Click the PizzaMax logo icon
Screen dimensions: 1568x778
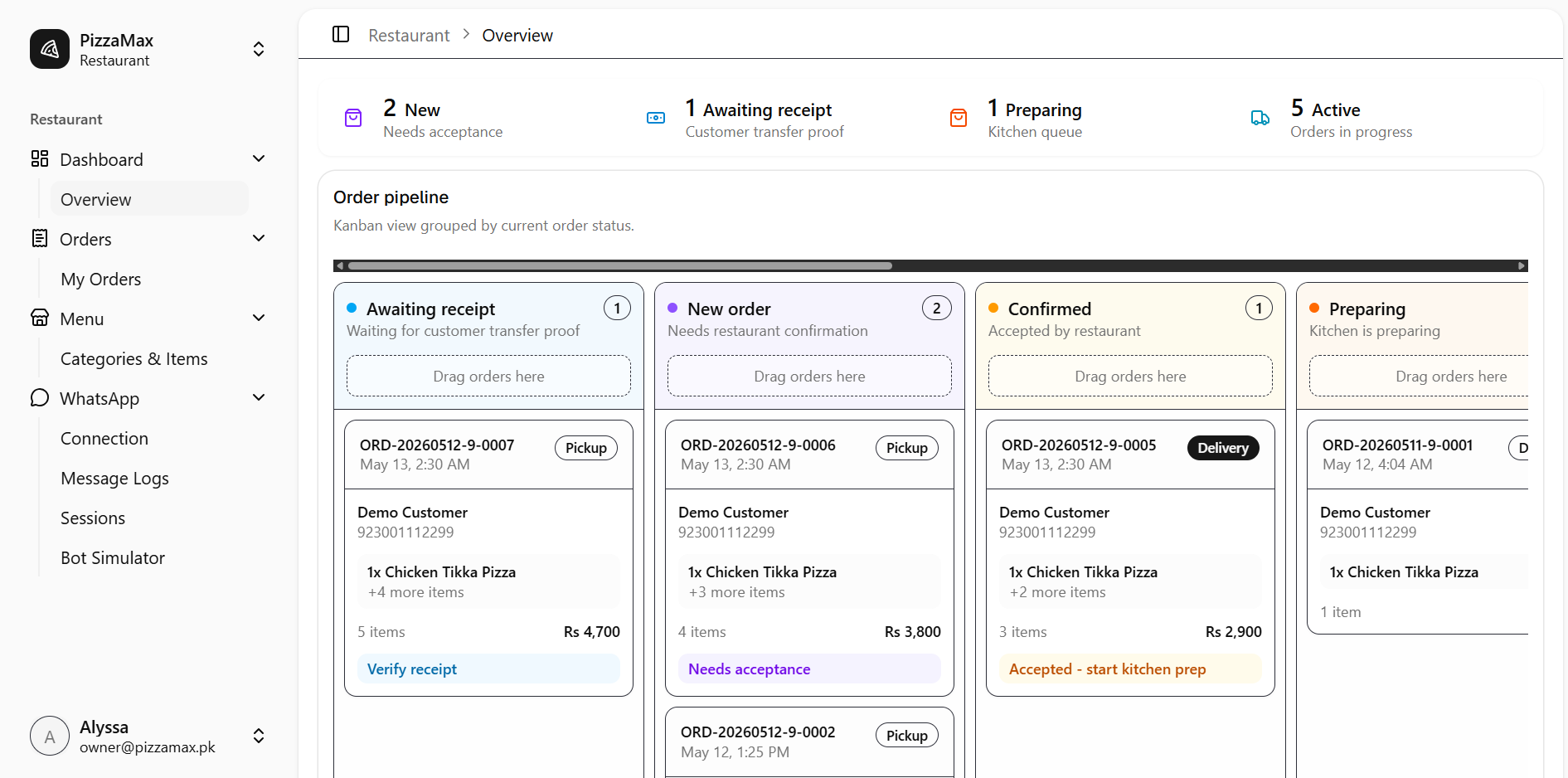click(50, 49)
